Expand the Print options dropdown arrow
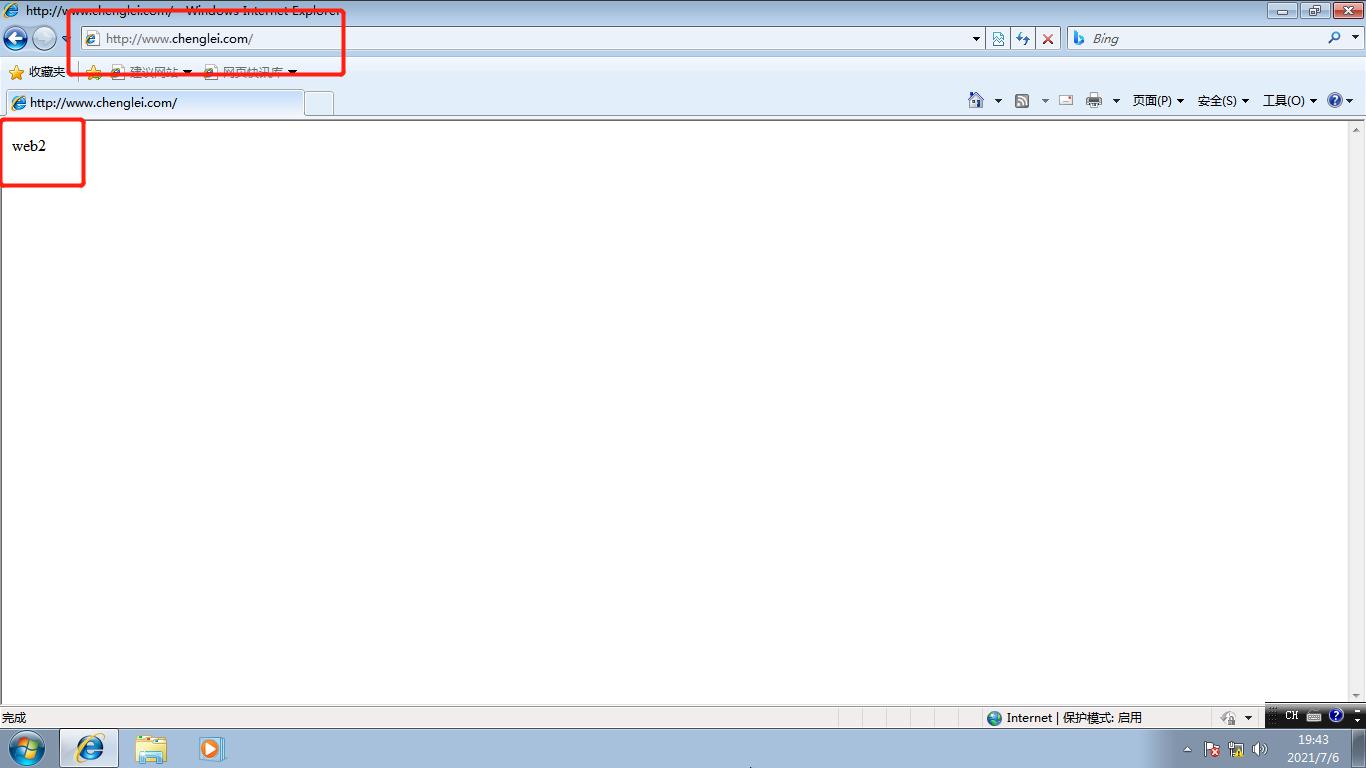This screenshot has height=768, width=1366. click(x=1116, y=101)
